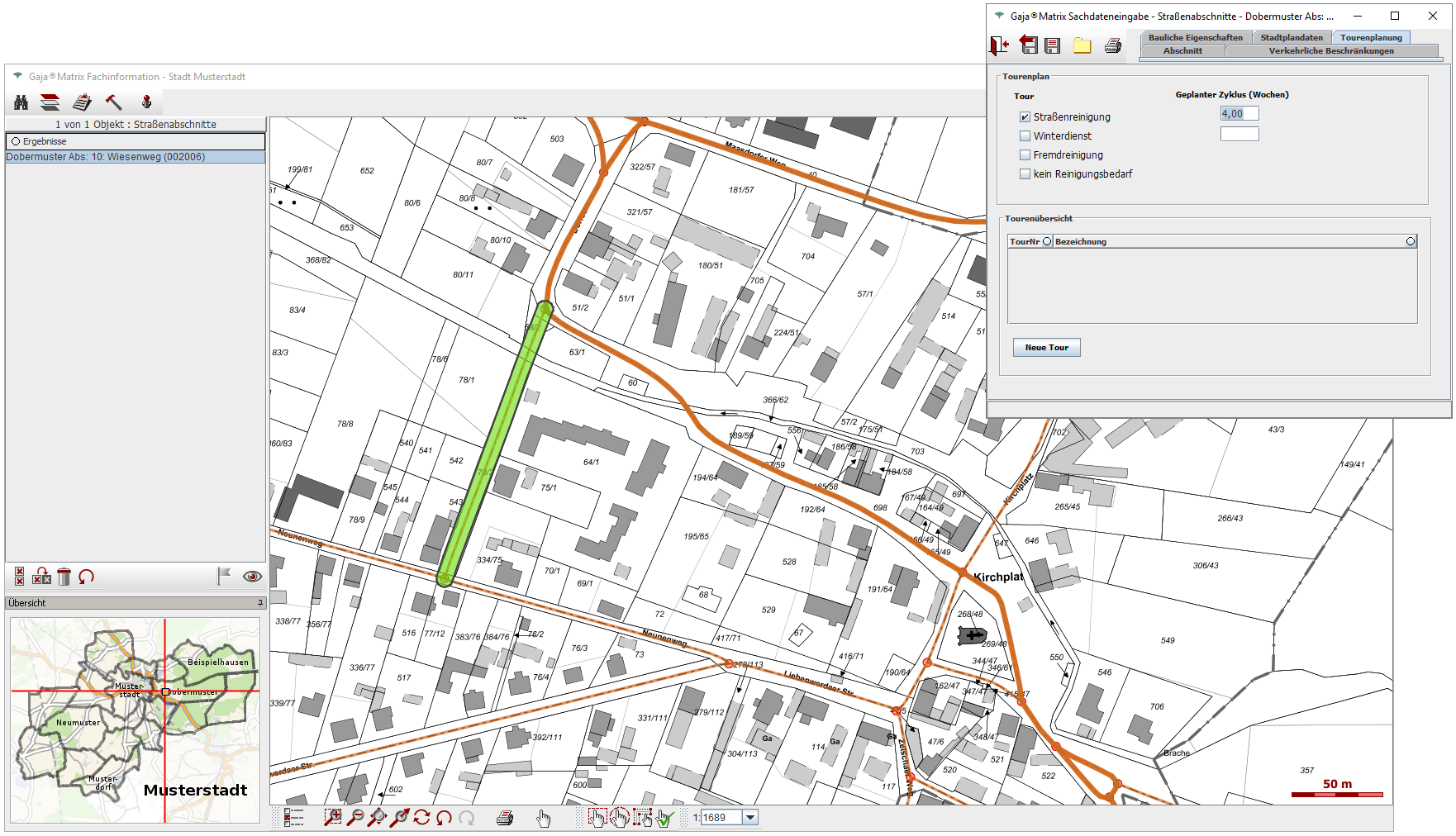Select the pan hand tool
This screenshot has height=836, width=1456.
click(543, 818)
